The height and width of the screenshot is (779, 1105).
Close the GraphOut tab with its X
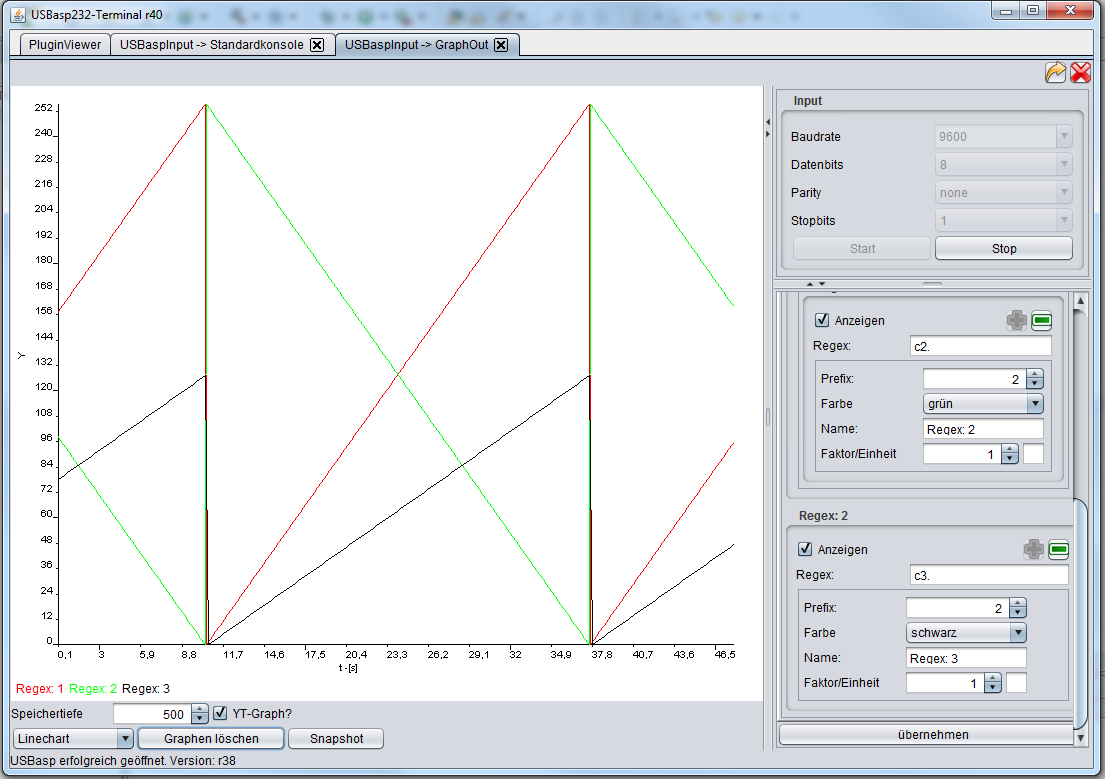[501, 45]
